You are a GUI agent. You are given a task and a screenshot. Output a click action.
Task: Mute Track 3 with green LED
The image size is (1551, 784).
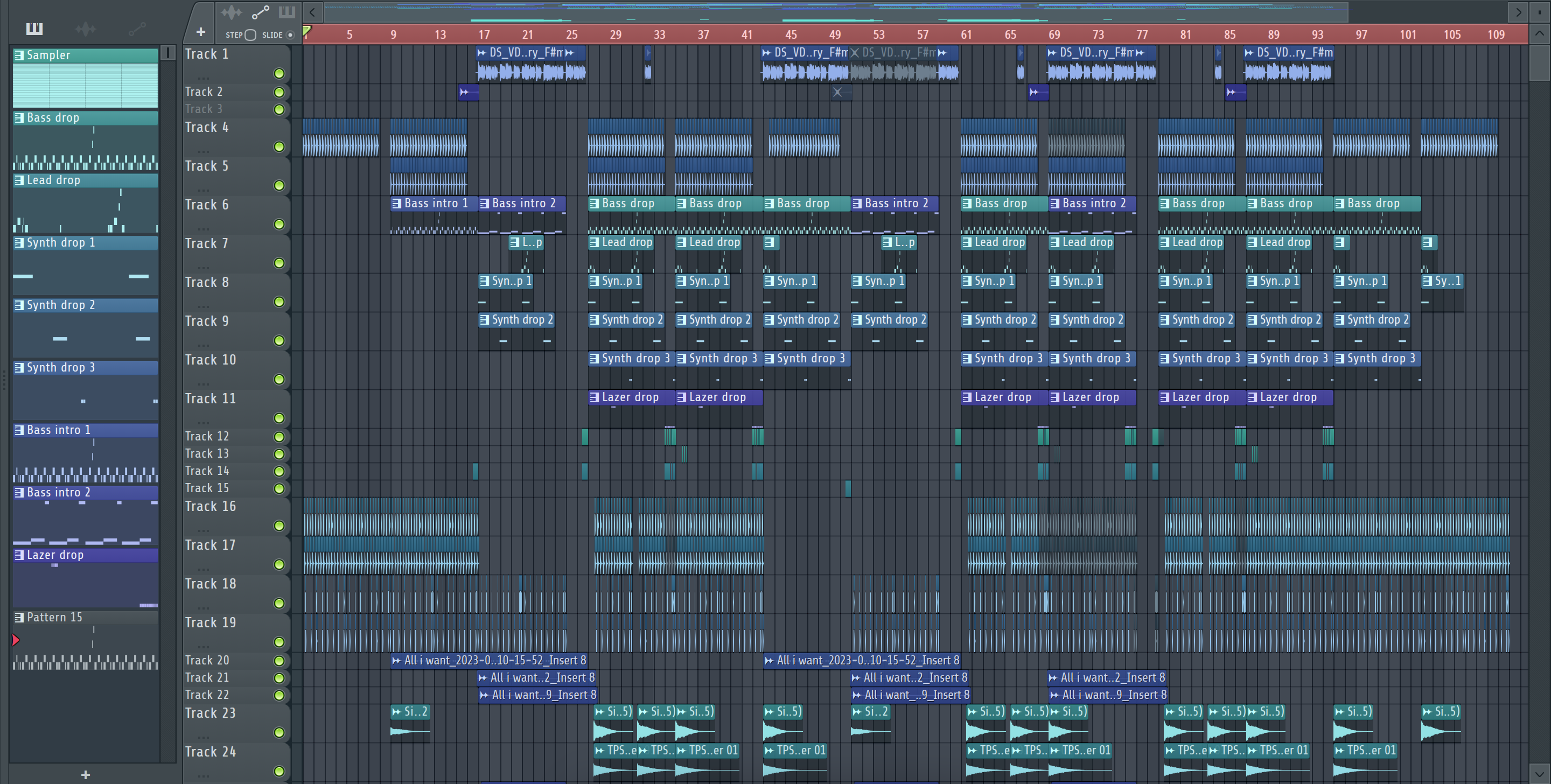[x=279, y=110]
